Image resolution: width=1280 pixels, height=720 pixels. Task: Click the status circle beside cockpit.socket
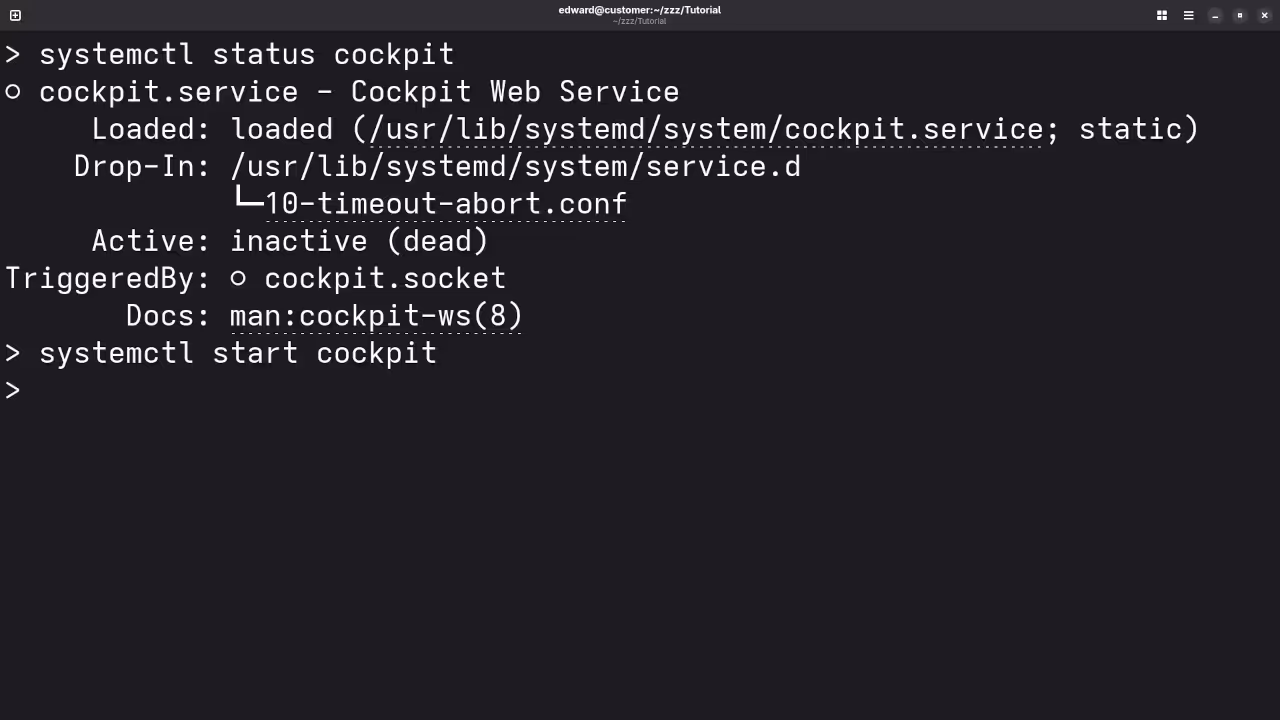tap(238, 279)
